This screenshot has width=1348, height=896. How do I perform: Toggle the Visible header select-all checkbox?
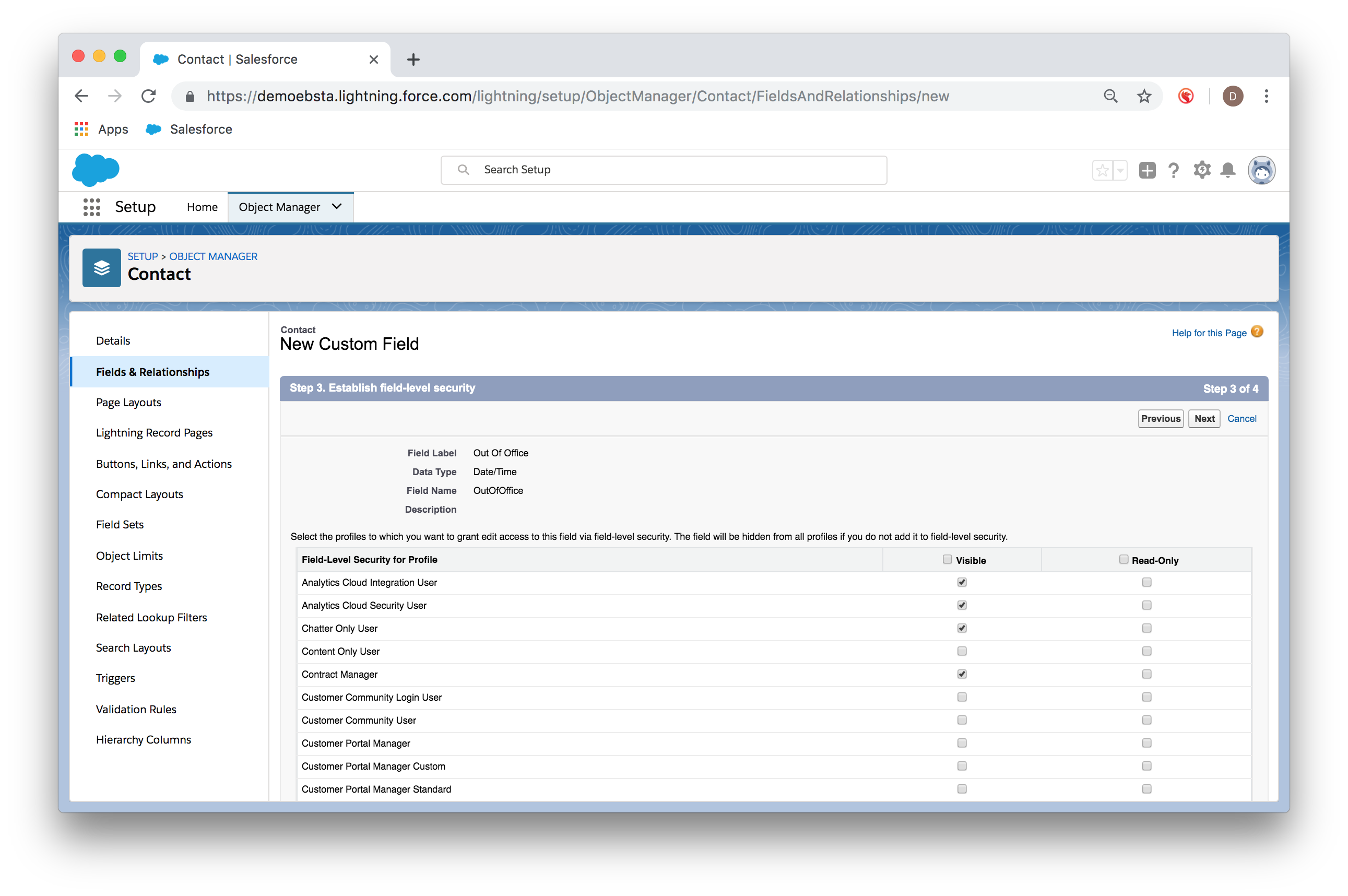coord(947,559)
